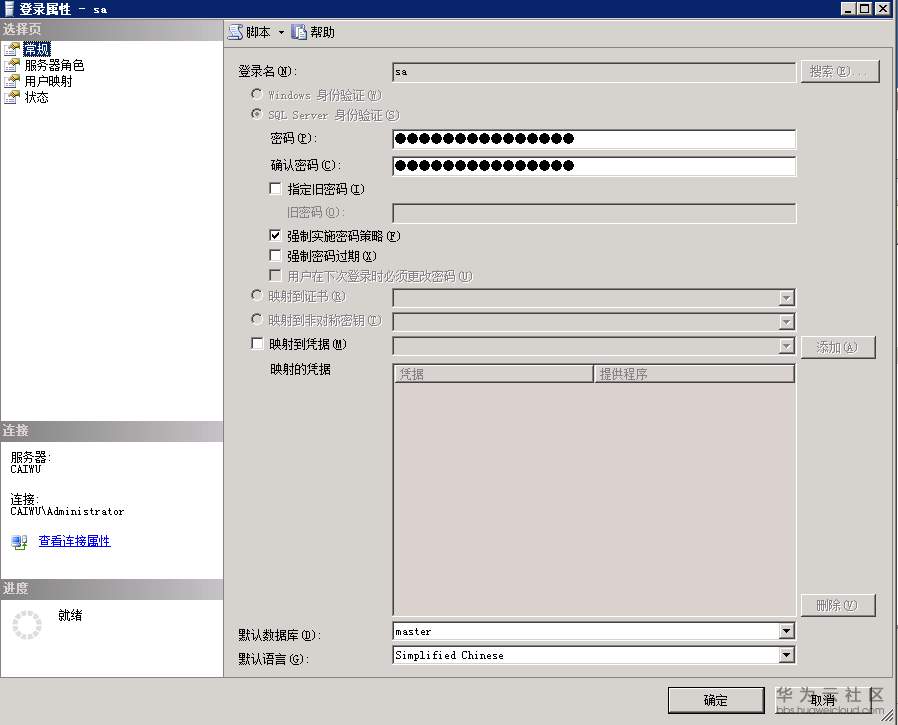
Task: Select Windows 身份验证 radio button
Action: click(x=257, y=94)
